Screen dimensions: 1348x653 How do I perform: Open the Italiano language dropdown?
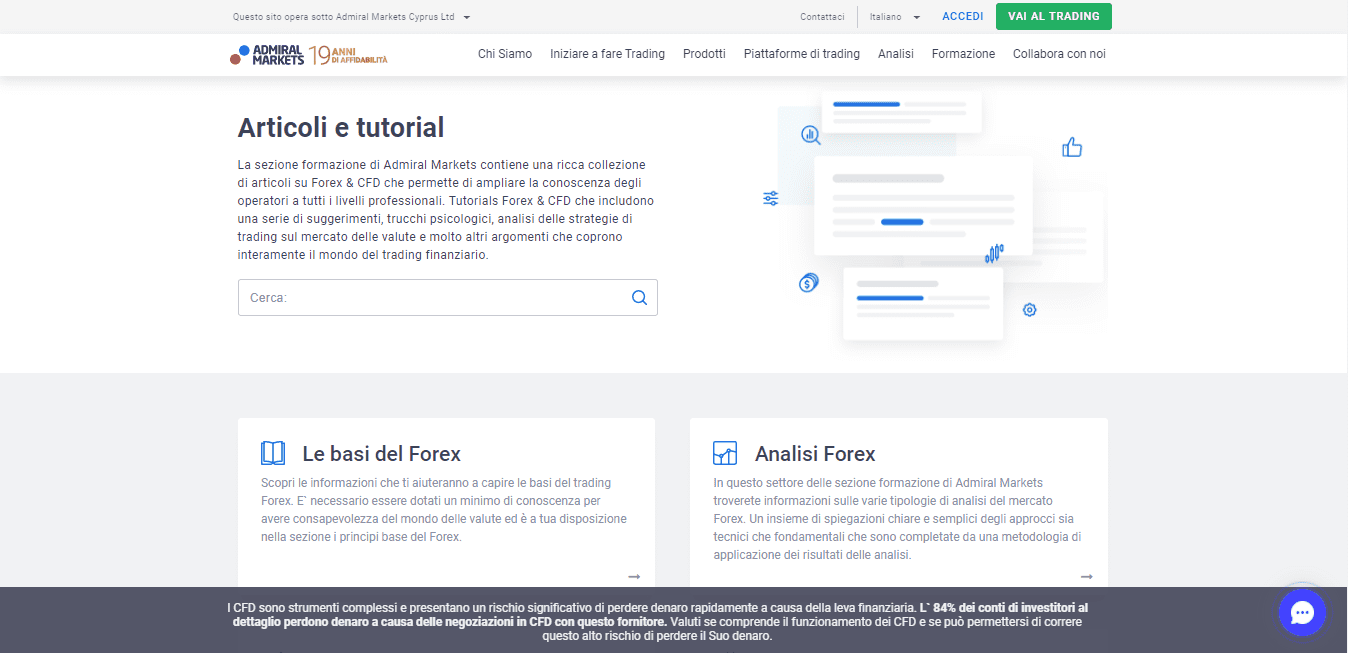coord(895,17)
